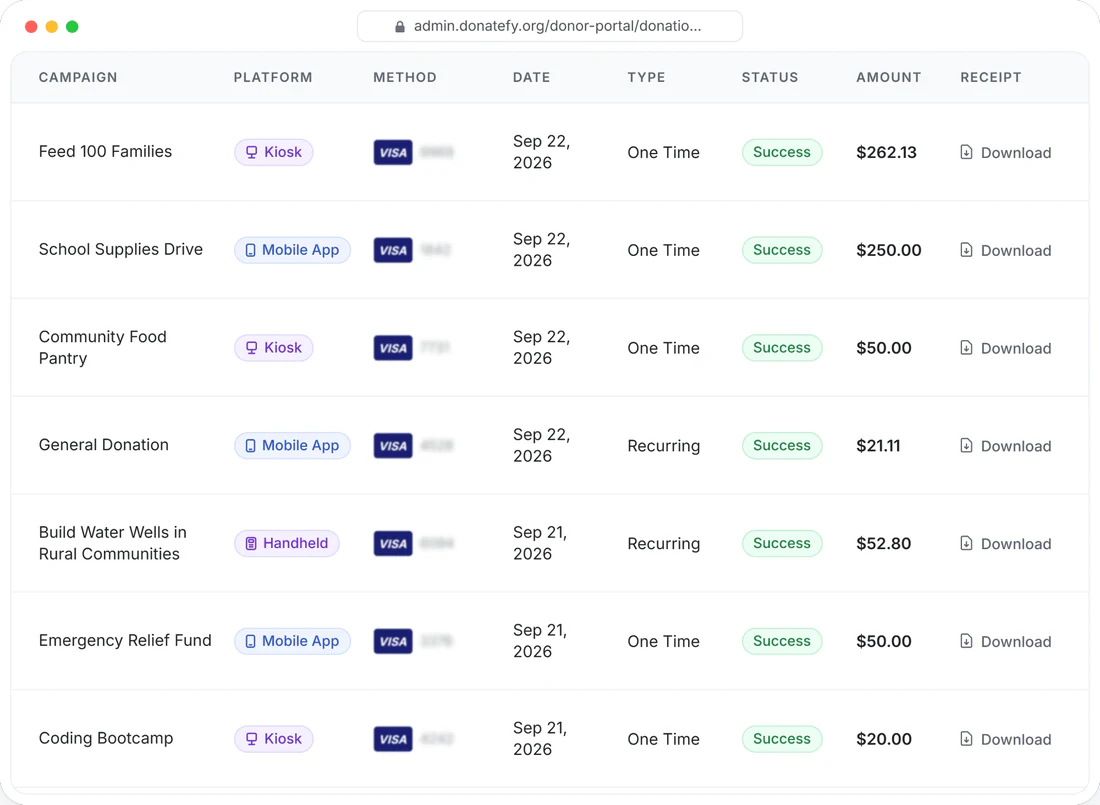Click Success status for General Donation
1100x805 pixels.
(782, 446)
